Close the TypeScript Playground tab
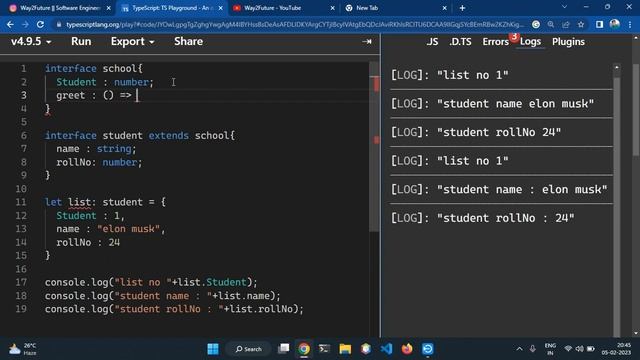Image resolution: width=640 pixels, height=360 pixels. point(221,8)
